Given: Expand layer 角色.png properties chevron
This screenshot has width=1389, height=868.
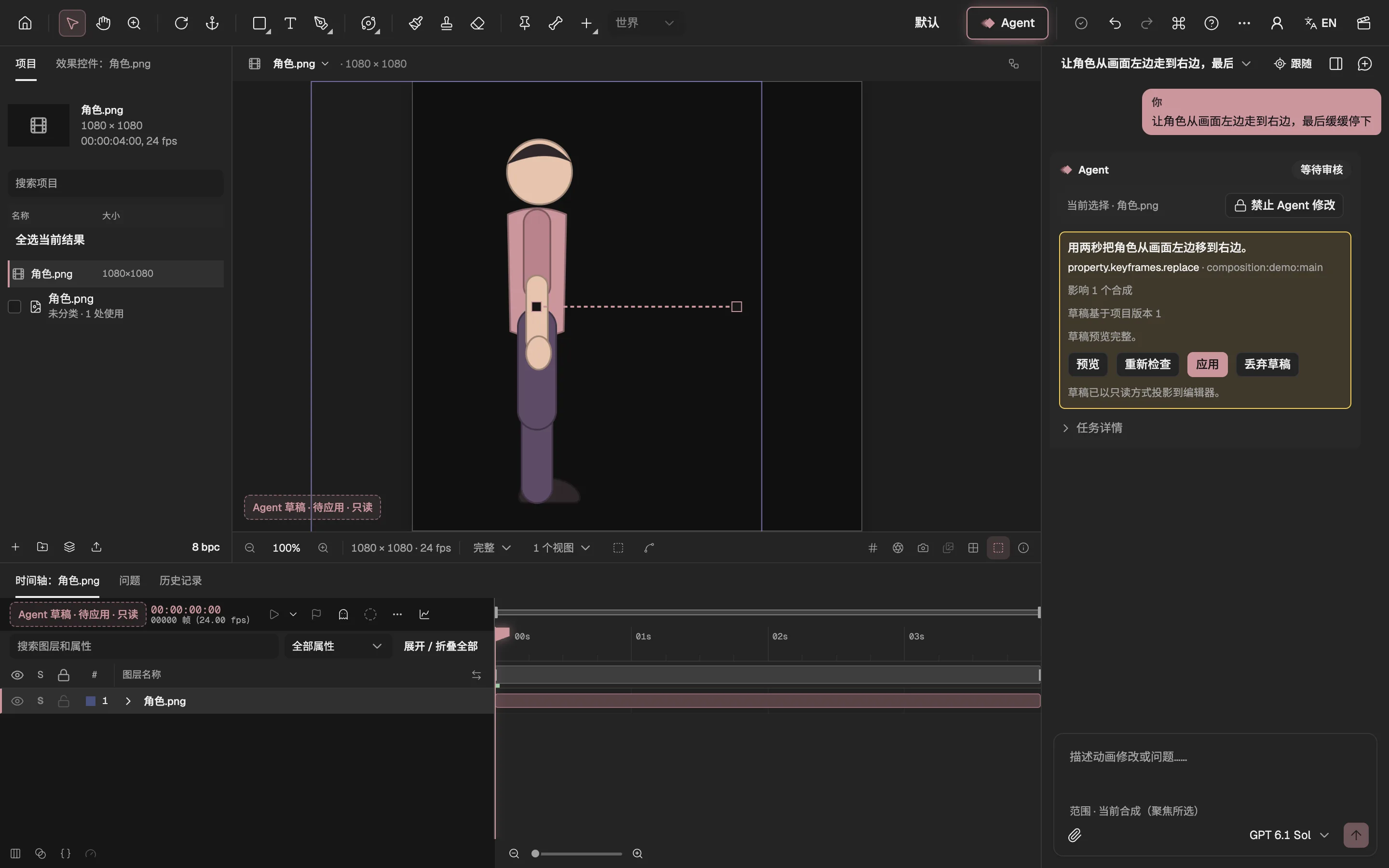Looking at the screenshot, I should (128, 701).
